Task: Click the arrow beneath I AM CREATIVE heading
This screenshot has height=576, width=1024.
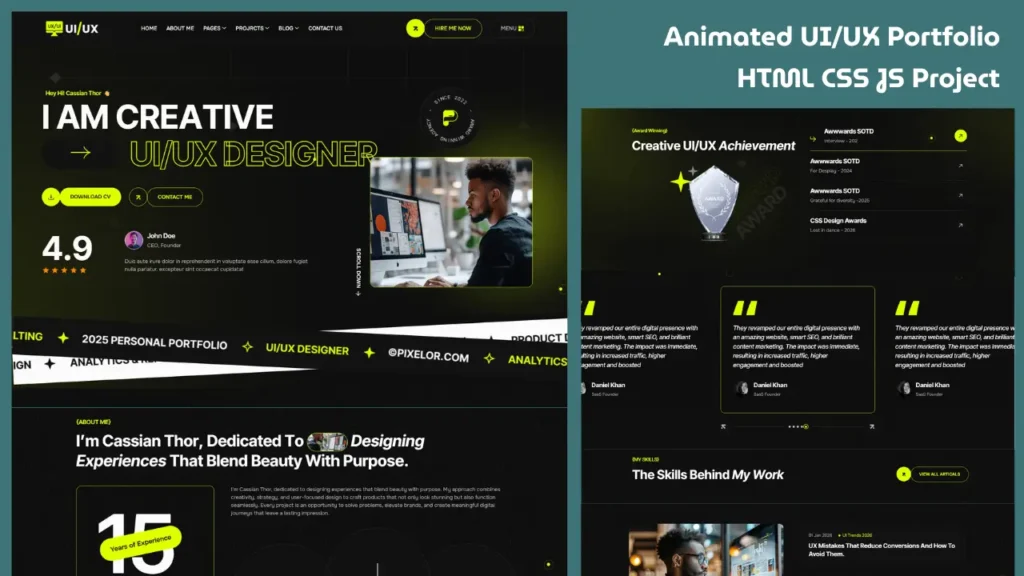Action: (x=79, y=153)
